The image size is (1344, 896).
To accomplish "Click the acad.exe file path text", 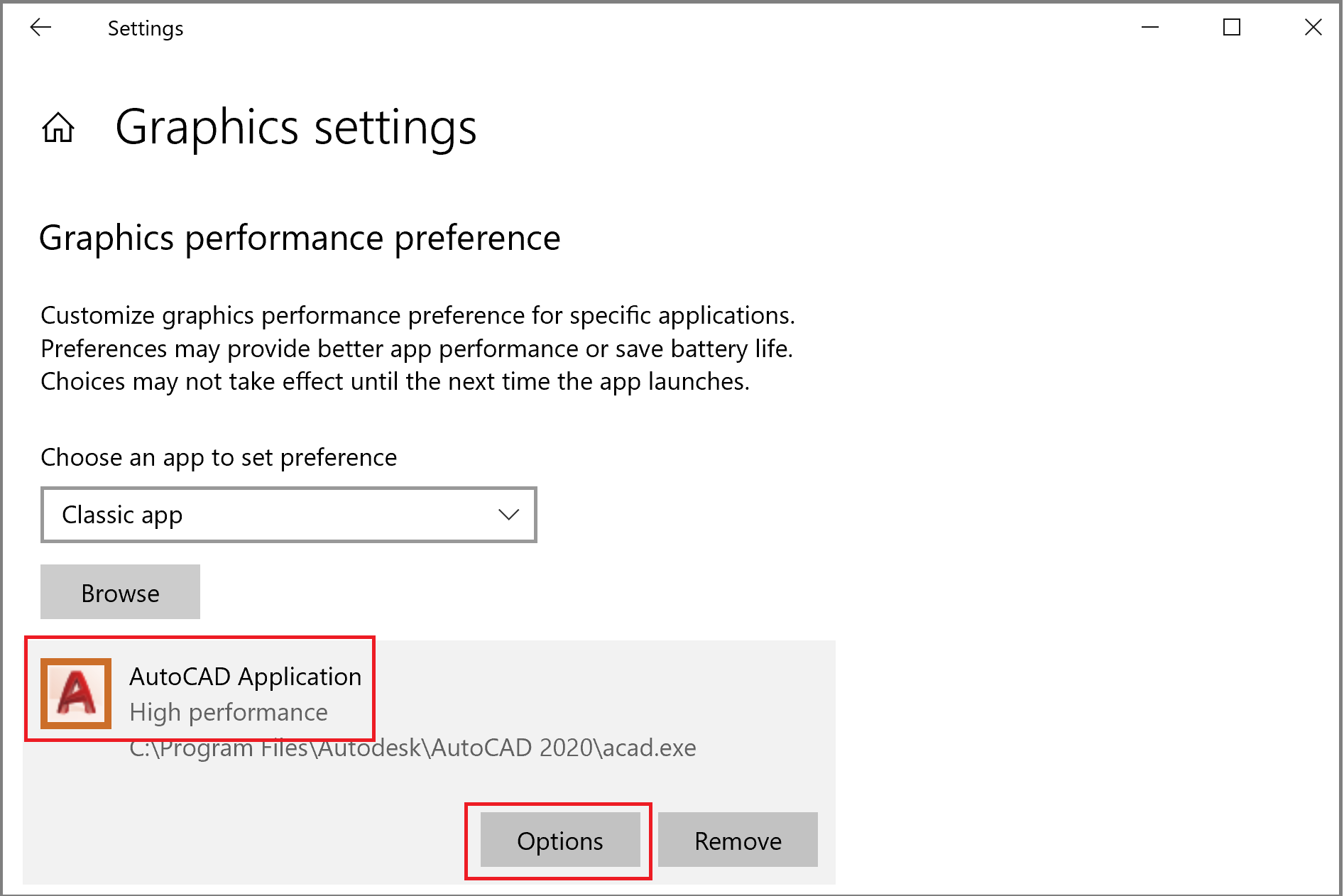I will [412, 748].
